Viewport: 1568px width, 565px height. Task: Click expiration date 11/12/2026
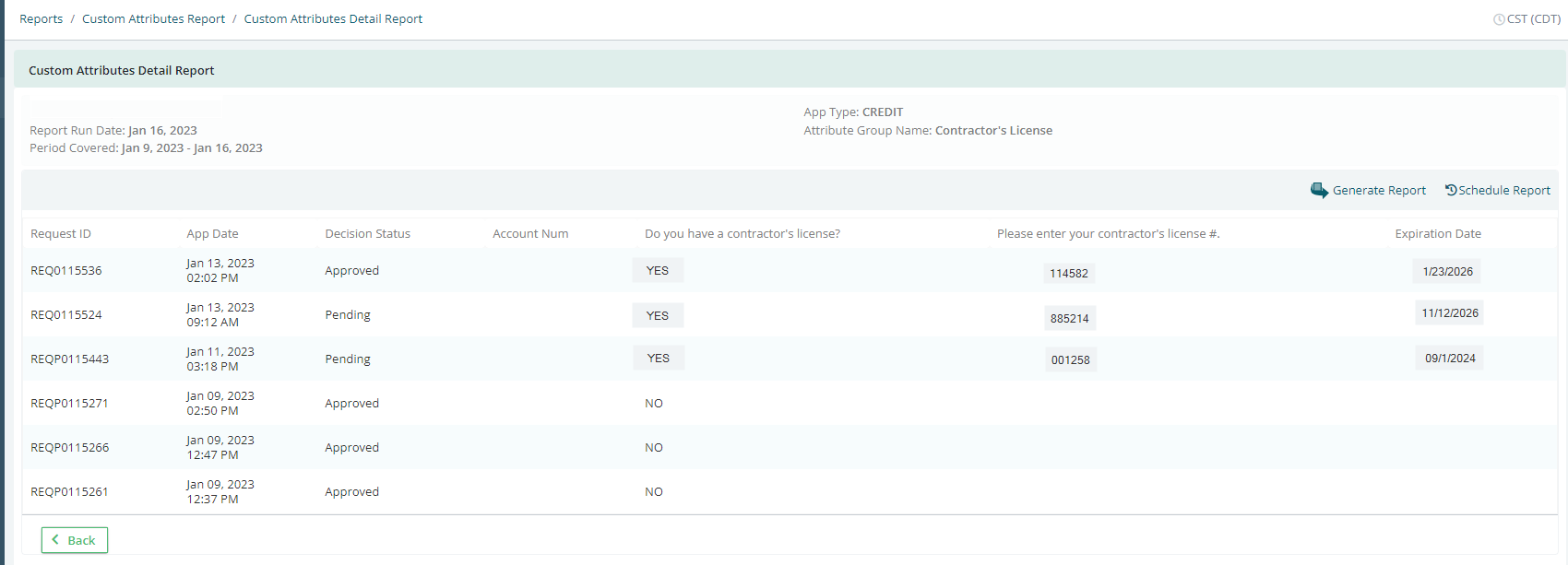(x=1450, y=312)
